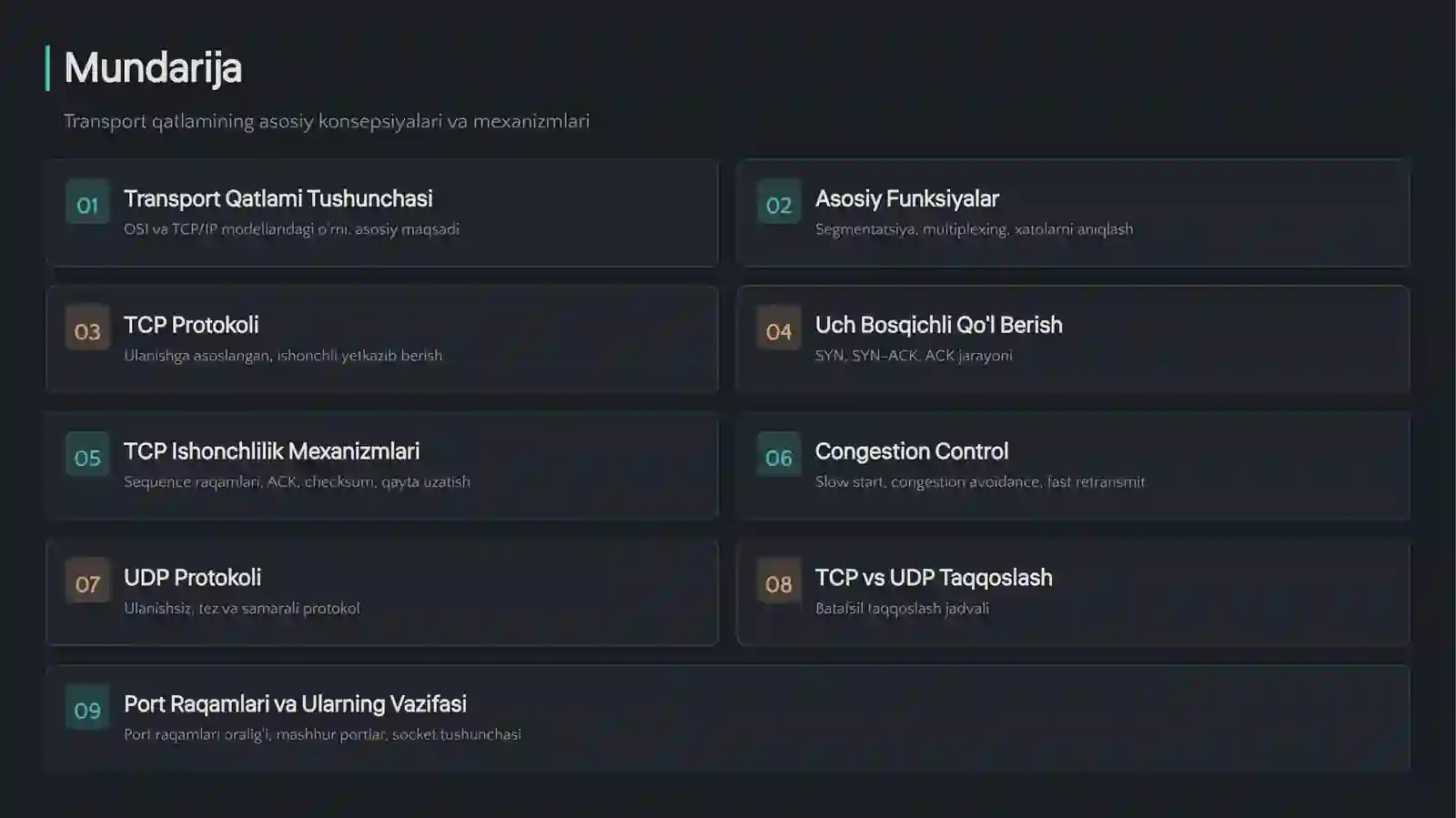
Task: Click the 07 number badge
Action: [x=87, y=581]
